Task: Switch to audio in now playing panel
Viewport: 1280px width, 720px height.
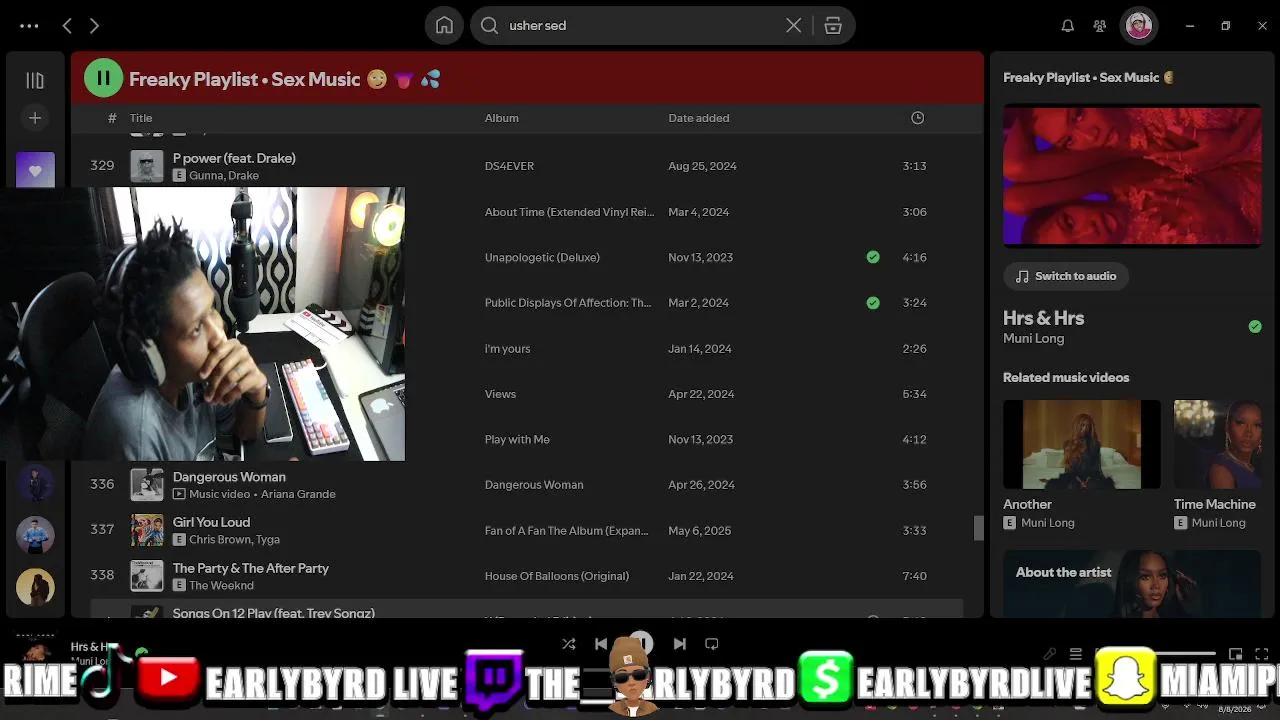Action: [1066, 276]
